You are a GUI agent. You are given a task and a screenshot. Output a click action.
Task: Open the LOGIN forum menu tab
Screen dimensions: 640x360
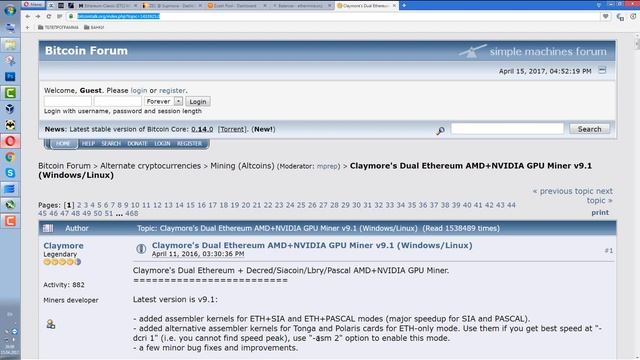point(162,144)
